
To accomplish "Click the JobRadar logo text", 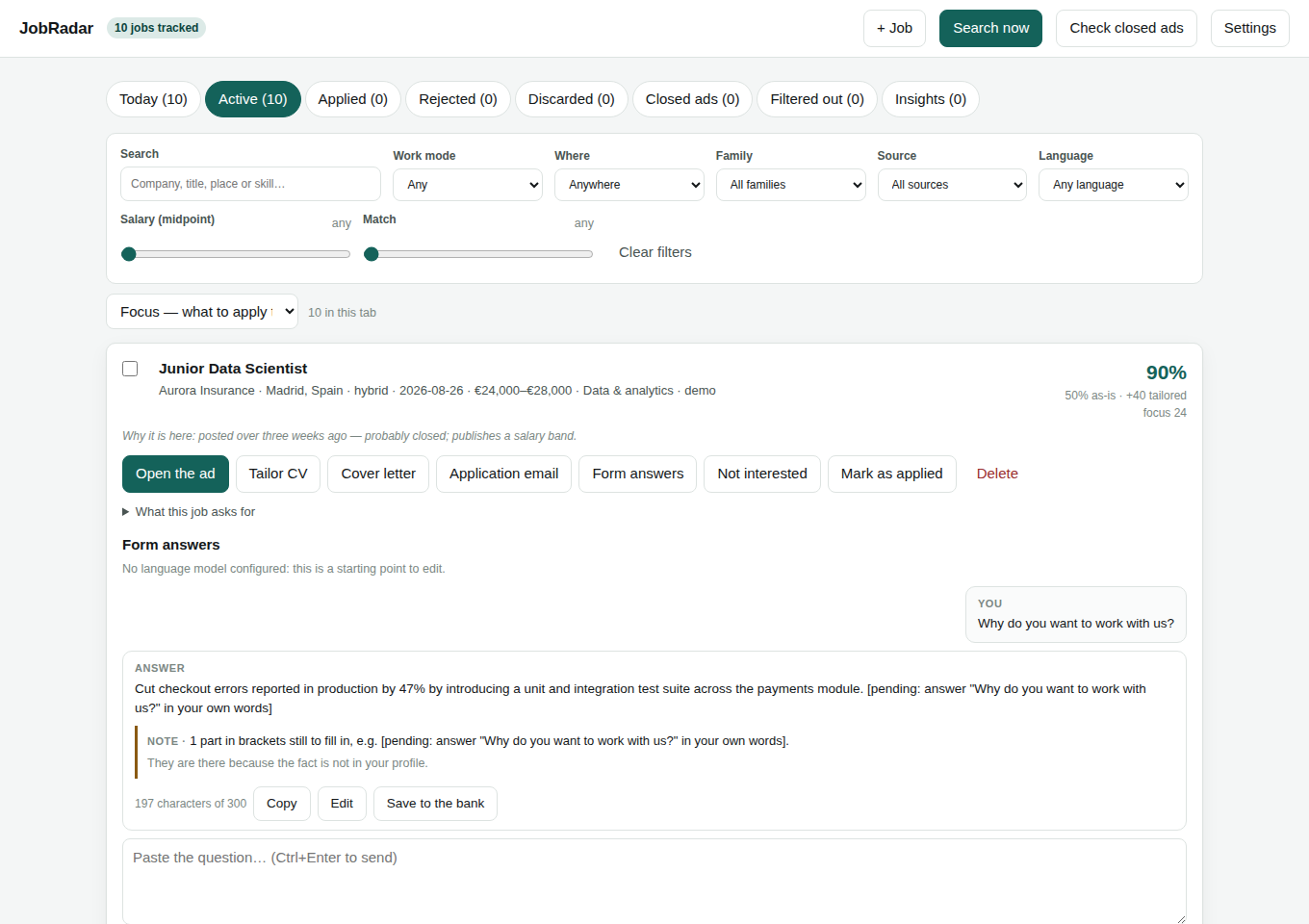I will (57, 28).
